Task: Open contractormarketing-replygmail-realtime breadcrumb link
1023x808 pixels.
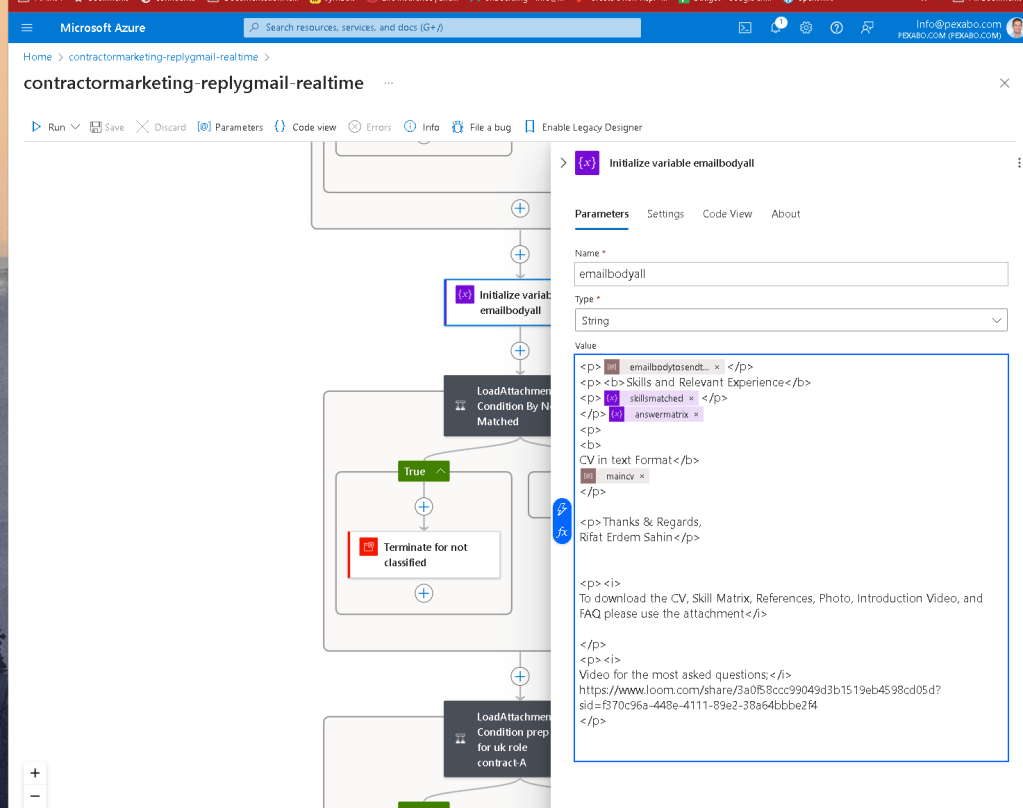Action: [x=163, y=57]
